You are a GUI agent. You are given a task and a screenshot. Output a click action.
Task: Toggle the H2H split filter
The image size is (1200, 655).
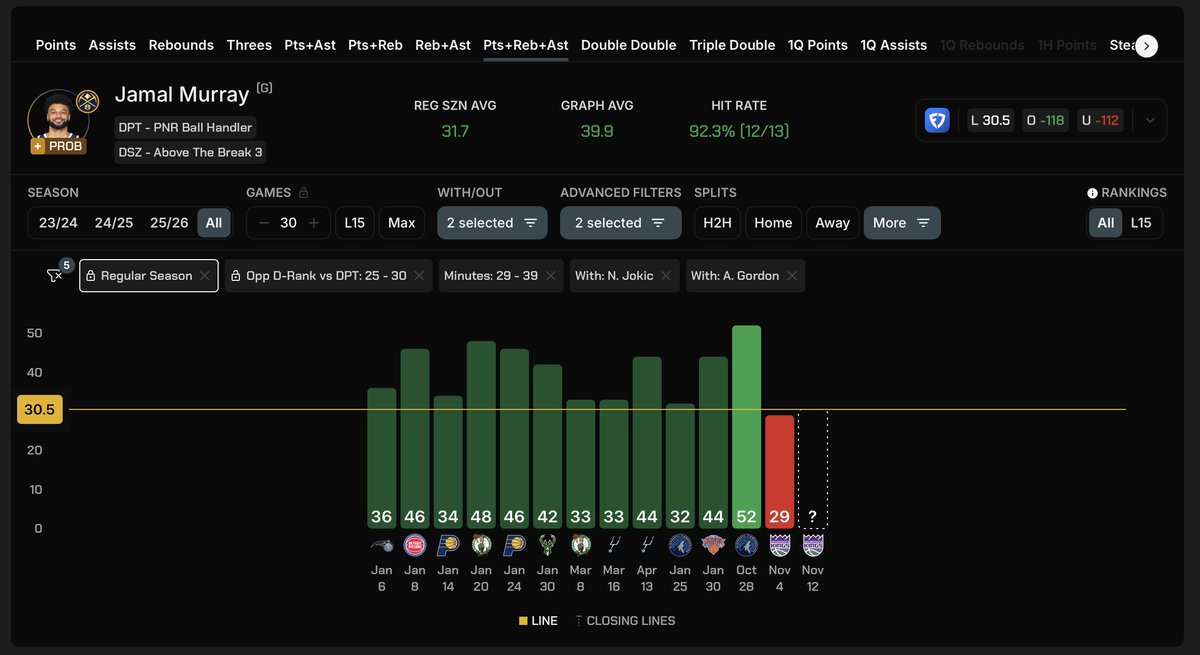[x=716, y=223]
